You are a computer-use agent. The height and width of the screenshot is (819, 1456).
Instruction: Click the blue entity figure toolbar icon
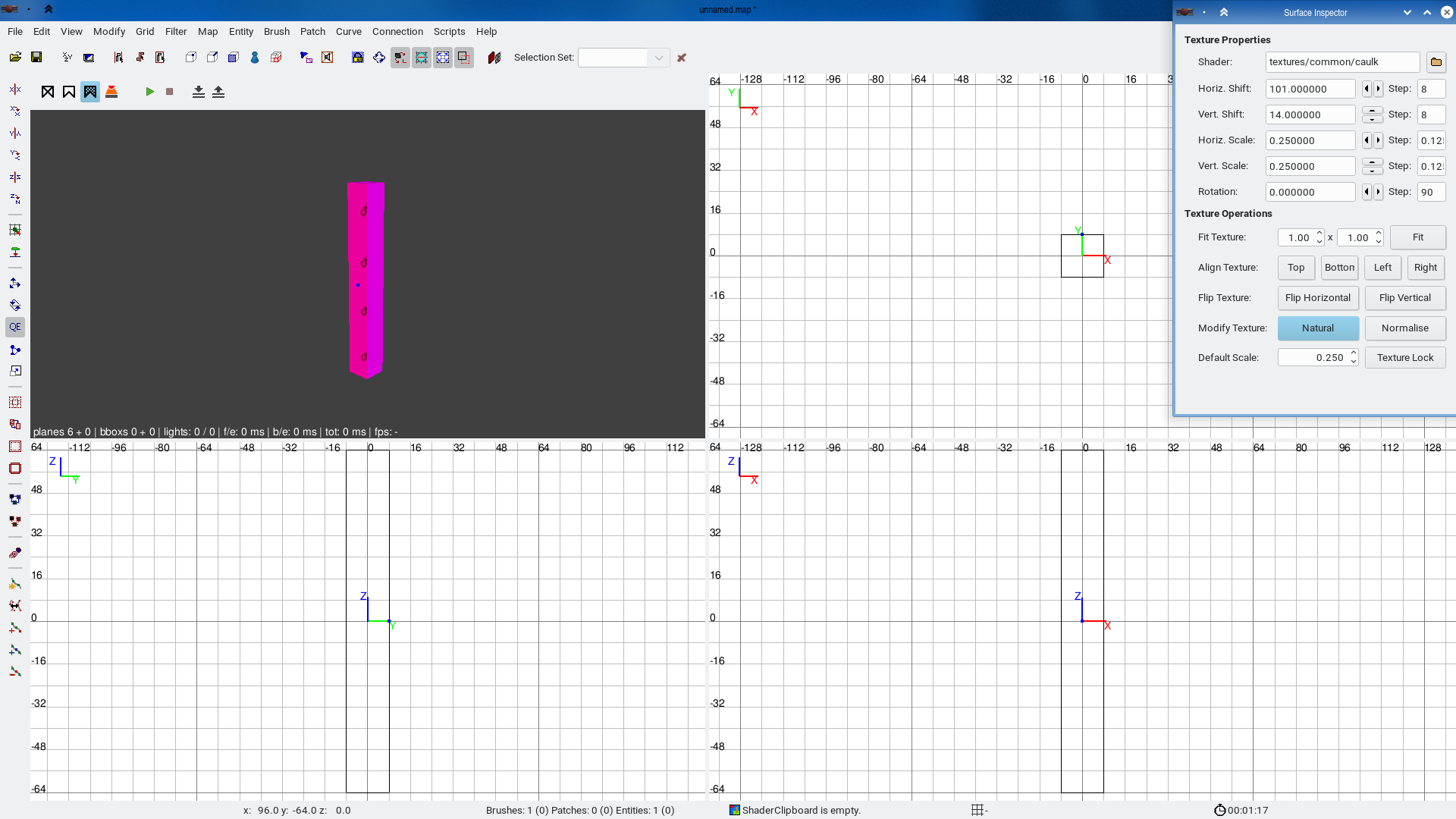pyautogui.click(x=255, y=58)
